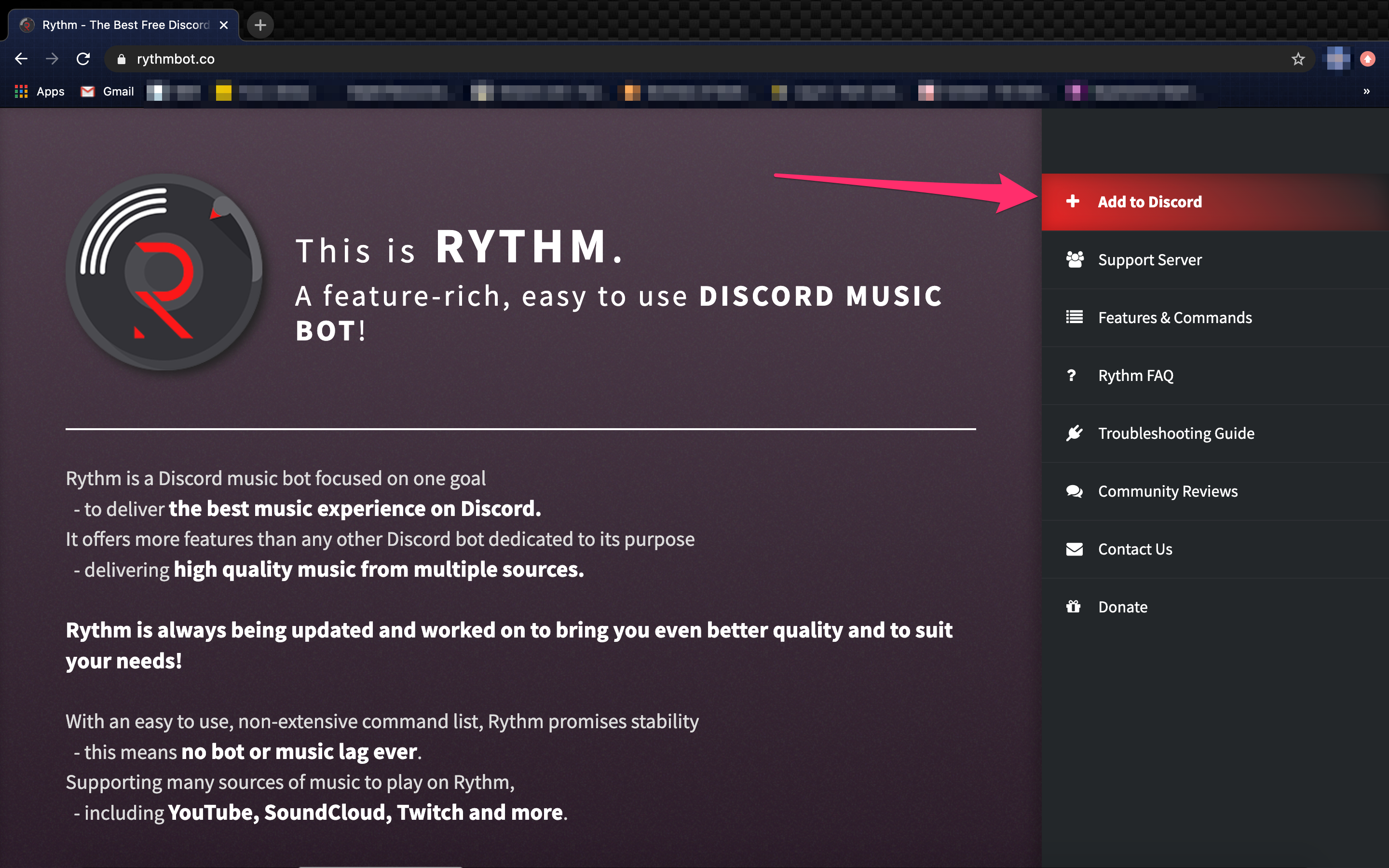View Community Reviews
Screen dimensions: 1389x868
tap(1215, 491)
